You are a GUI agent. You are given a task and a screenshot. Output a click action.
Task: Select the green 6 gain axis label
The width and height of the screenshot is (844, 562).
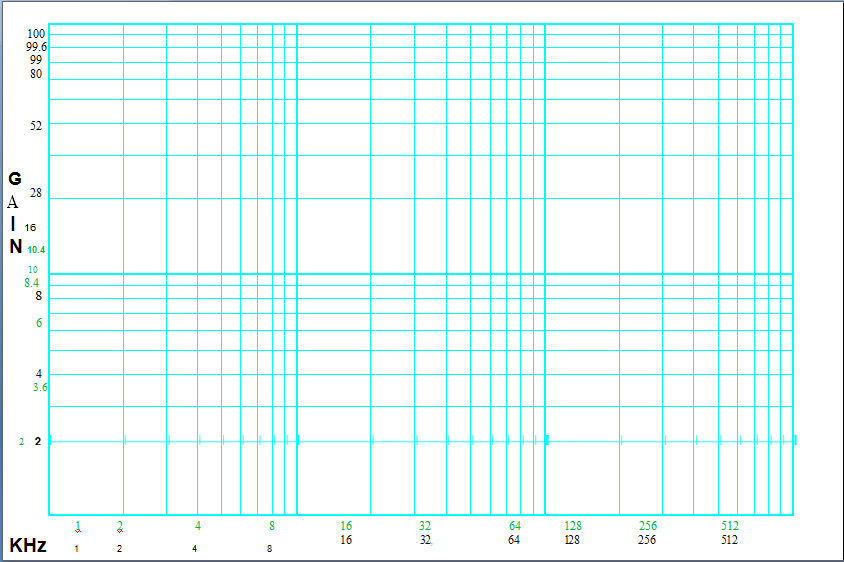tap(39, 323)
